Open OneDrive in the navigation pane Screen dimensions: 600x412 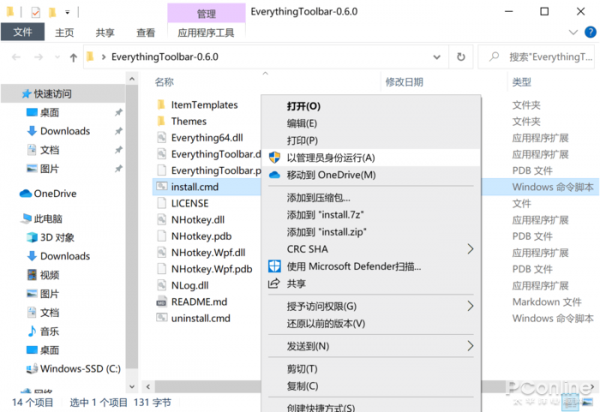54,193
